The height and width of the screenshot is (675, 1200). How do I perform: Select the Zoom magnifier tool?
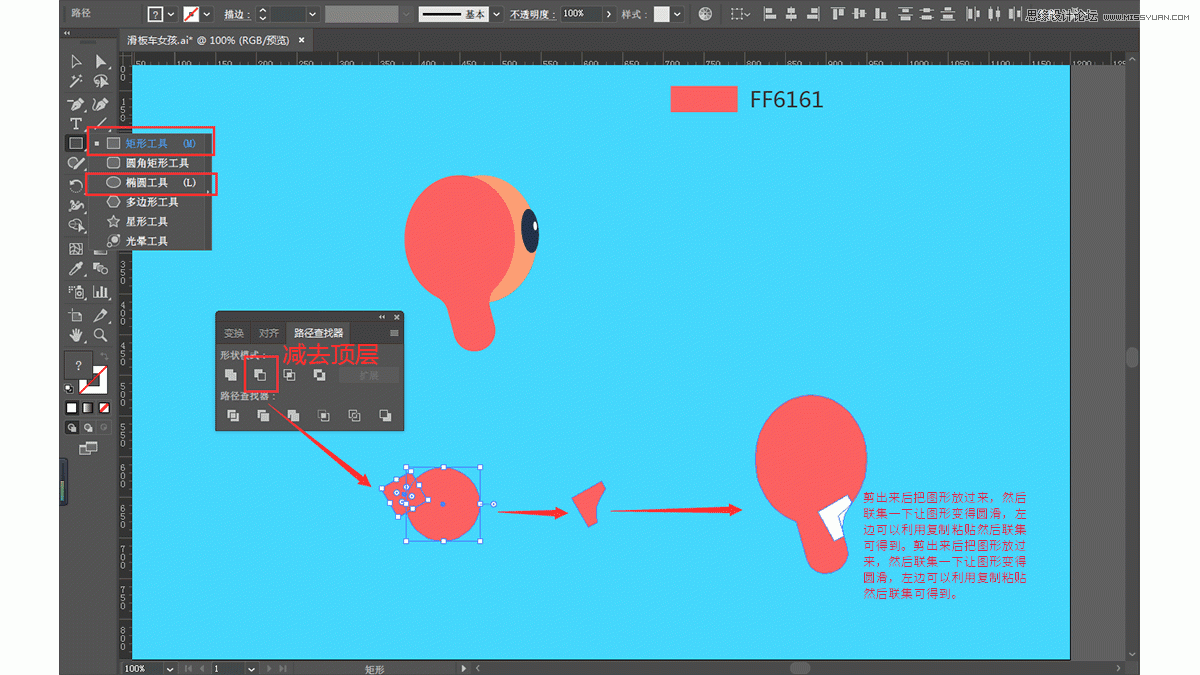pos(100,336)
